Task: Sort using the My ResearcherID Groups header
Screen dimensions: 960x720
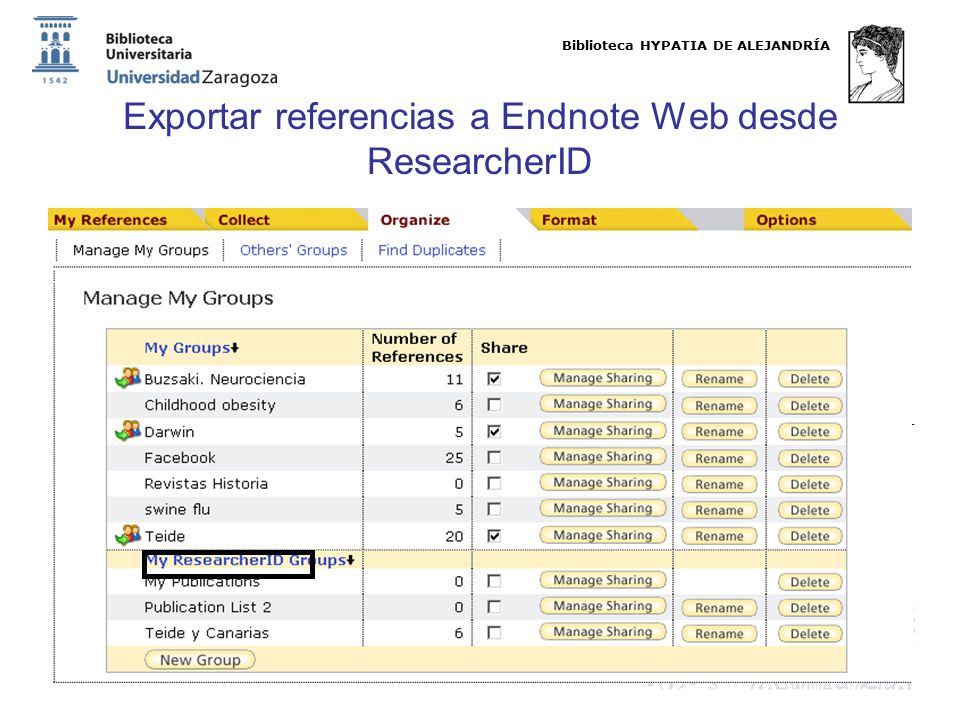Action: [250, 560]
